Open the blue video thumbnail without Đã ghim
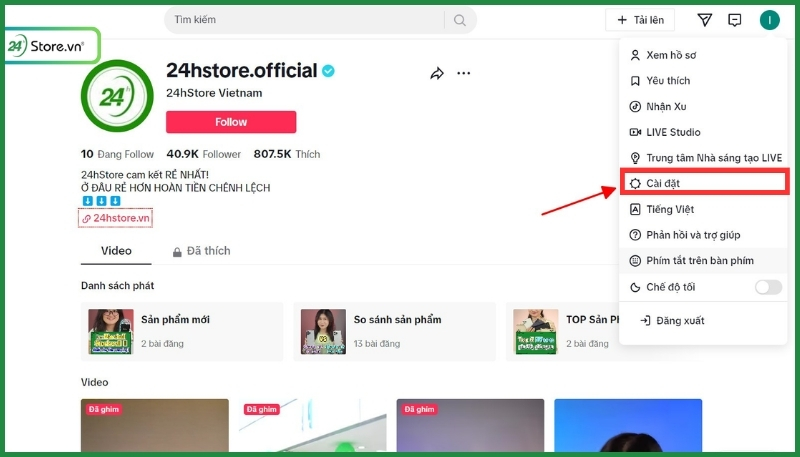 (x=628, y=425)
